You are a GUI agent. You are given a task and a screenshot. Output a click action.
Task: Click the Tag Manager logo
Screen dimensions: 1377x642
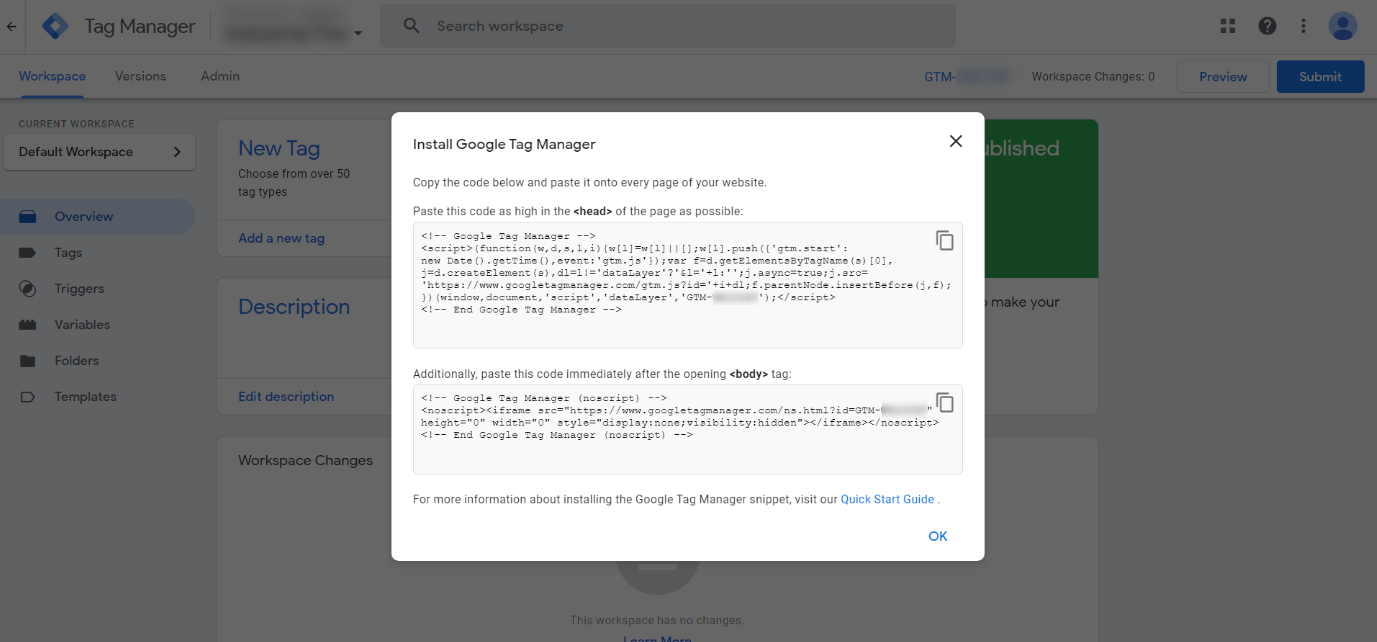(x=55, y=27)
